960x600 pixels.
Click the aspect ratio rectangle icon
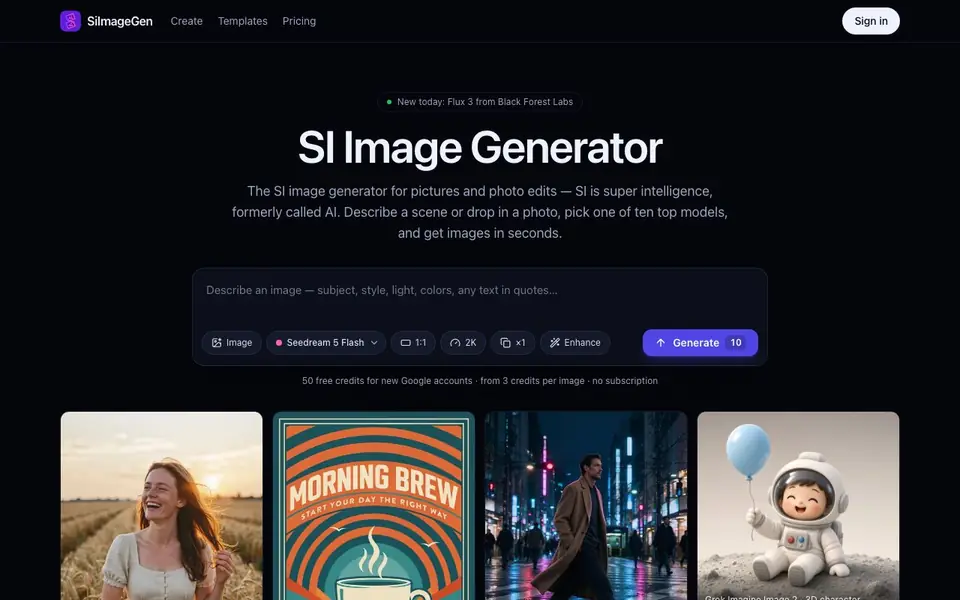[405, 343]
